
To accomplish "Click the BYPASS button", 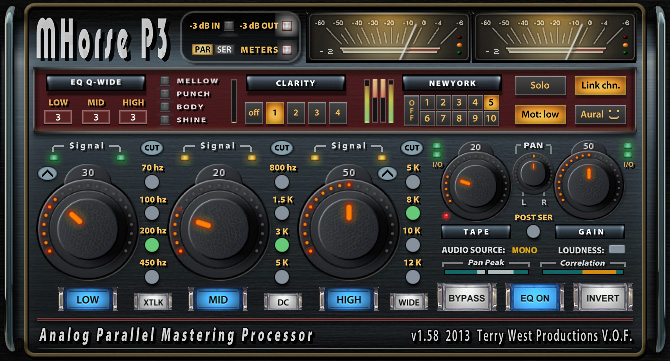I will point(467,297).
